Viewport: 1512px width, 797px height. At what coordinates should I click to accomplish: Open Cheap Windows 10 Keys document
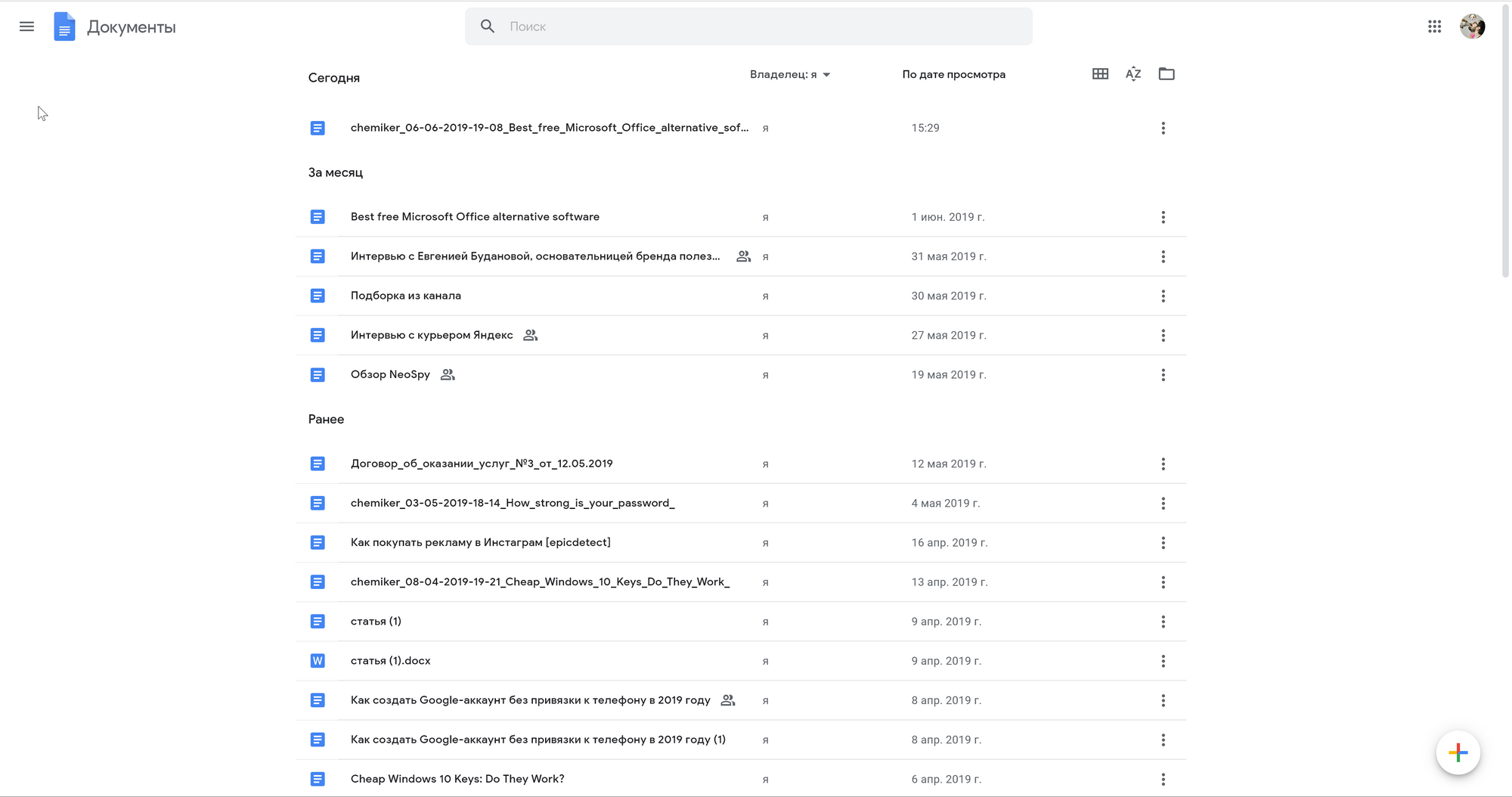click(457, 779)
